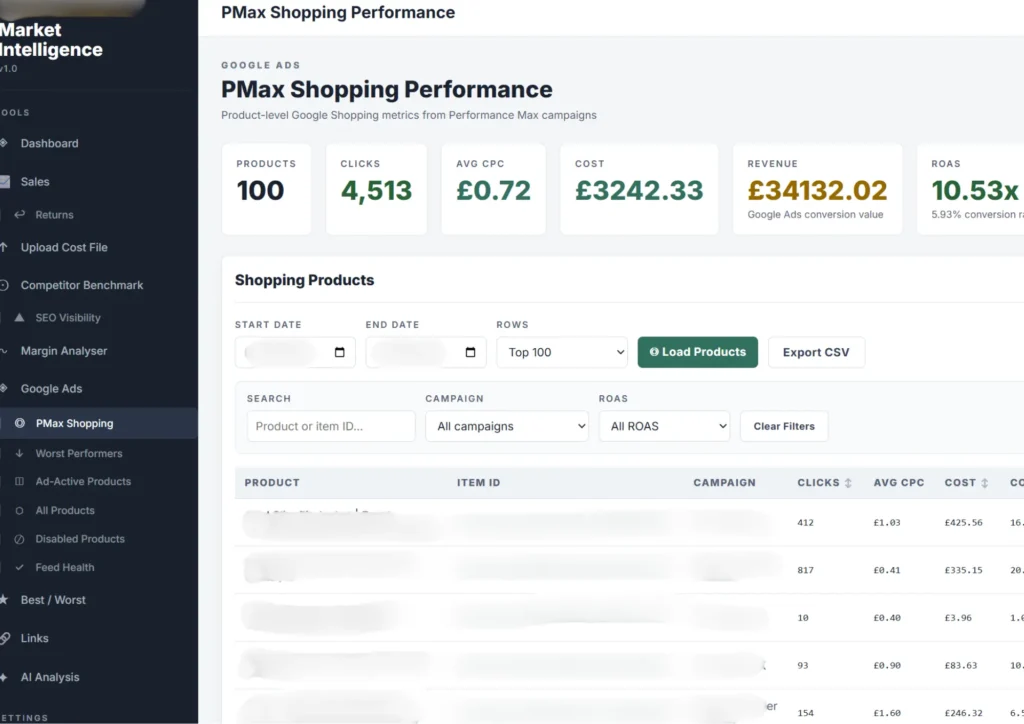Click the 817 clicks cell
The width and height of the screenshot is (1024, 724).
[x=805, y=571]
